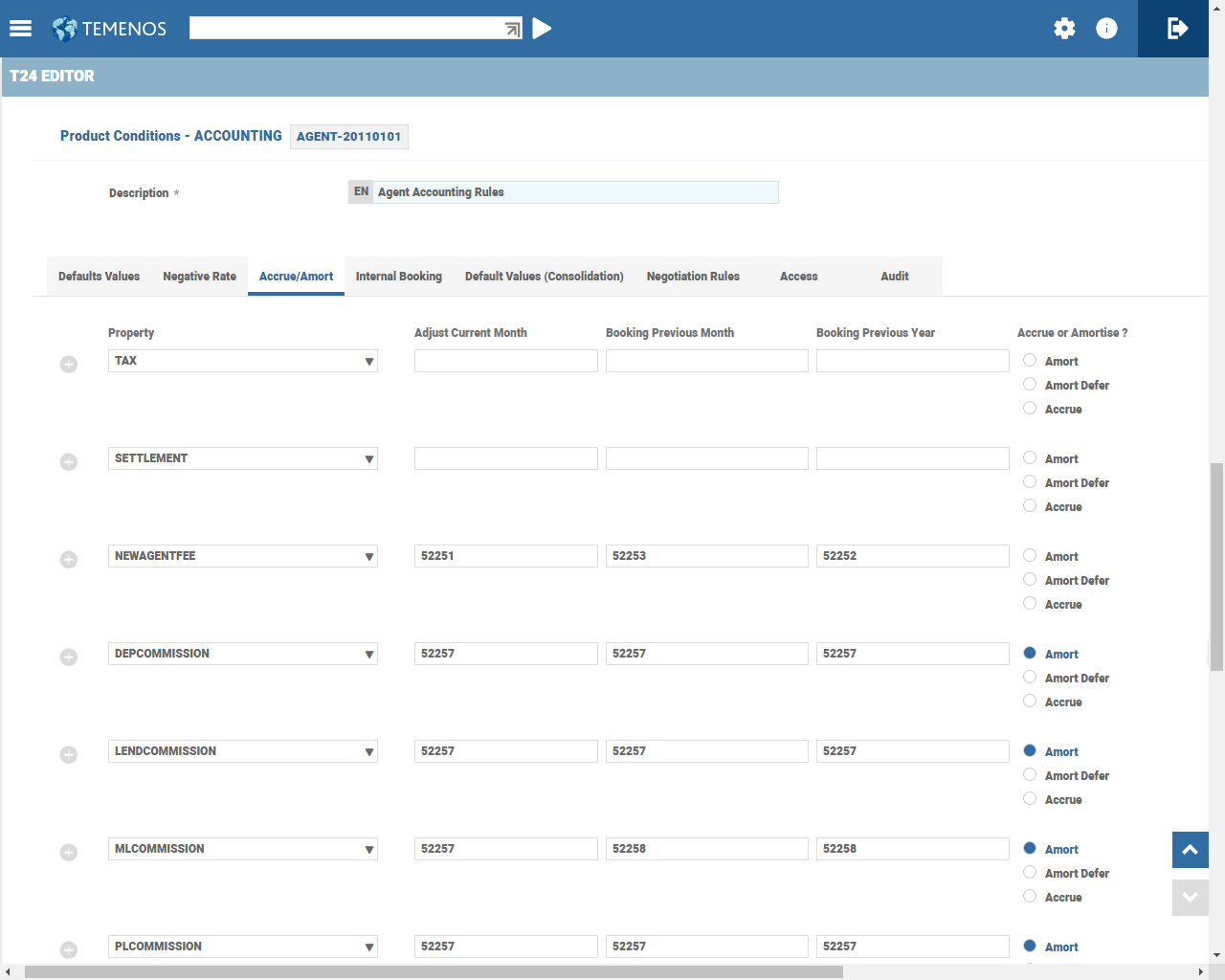Viewport: 1225px width, 980px height.
Task: Select Amort Defer for DEPCOMMISSION
Action: (x=1030, y=678)
